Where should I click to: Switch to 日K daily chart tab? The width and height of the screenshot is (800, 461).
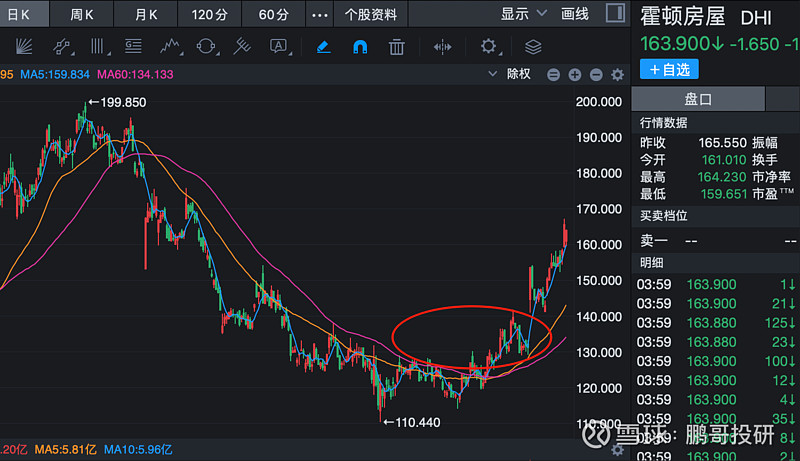click(24, 14)
